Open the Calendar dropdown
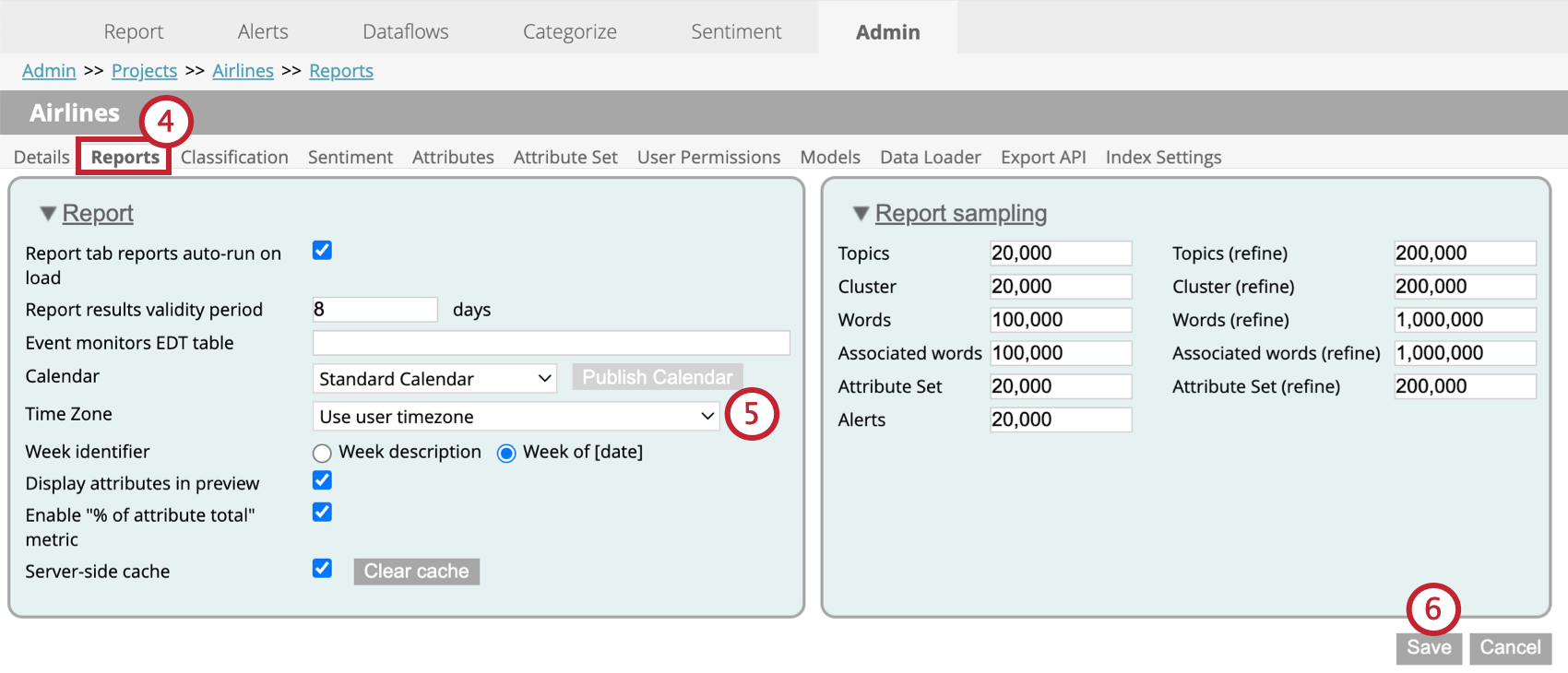This screenshot has width=1568, height=673. coord(434,379)
